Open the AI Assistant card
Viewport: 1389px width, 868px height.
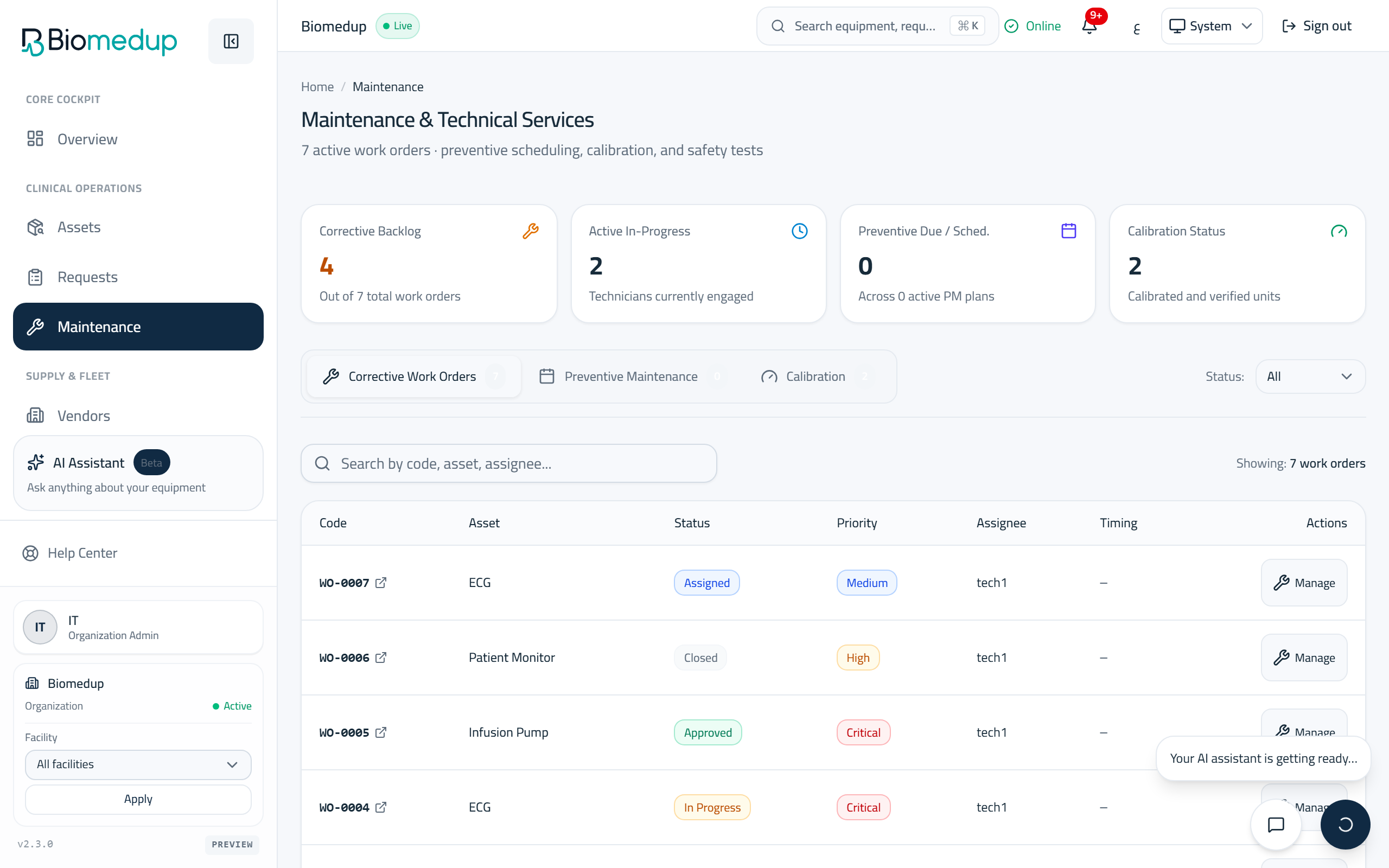point(138,473)
